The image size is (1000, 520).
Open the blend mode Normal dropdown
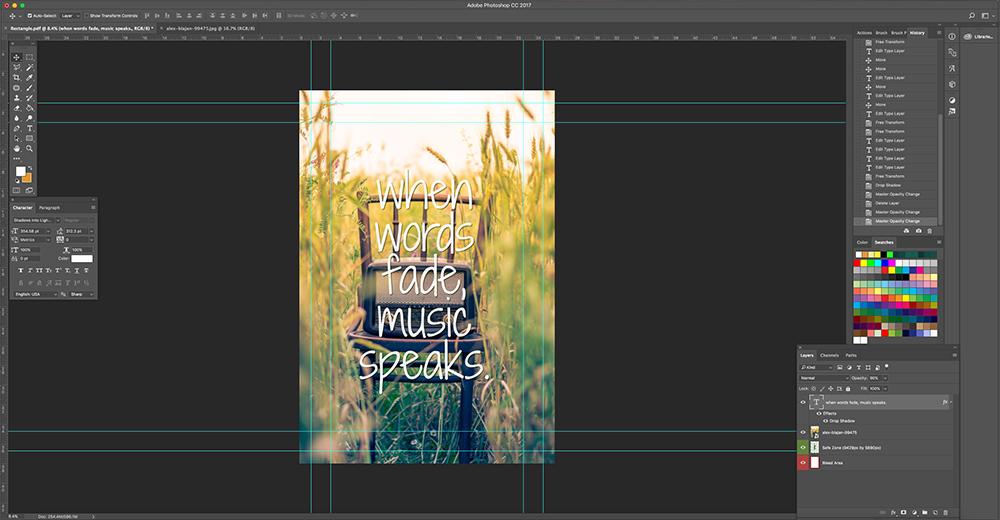tap(823, 378)
